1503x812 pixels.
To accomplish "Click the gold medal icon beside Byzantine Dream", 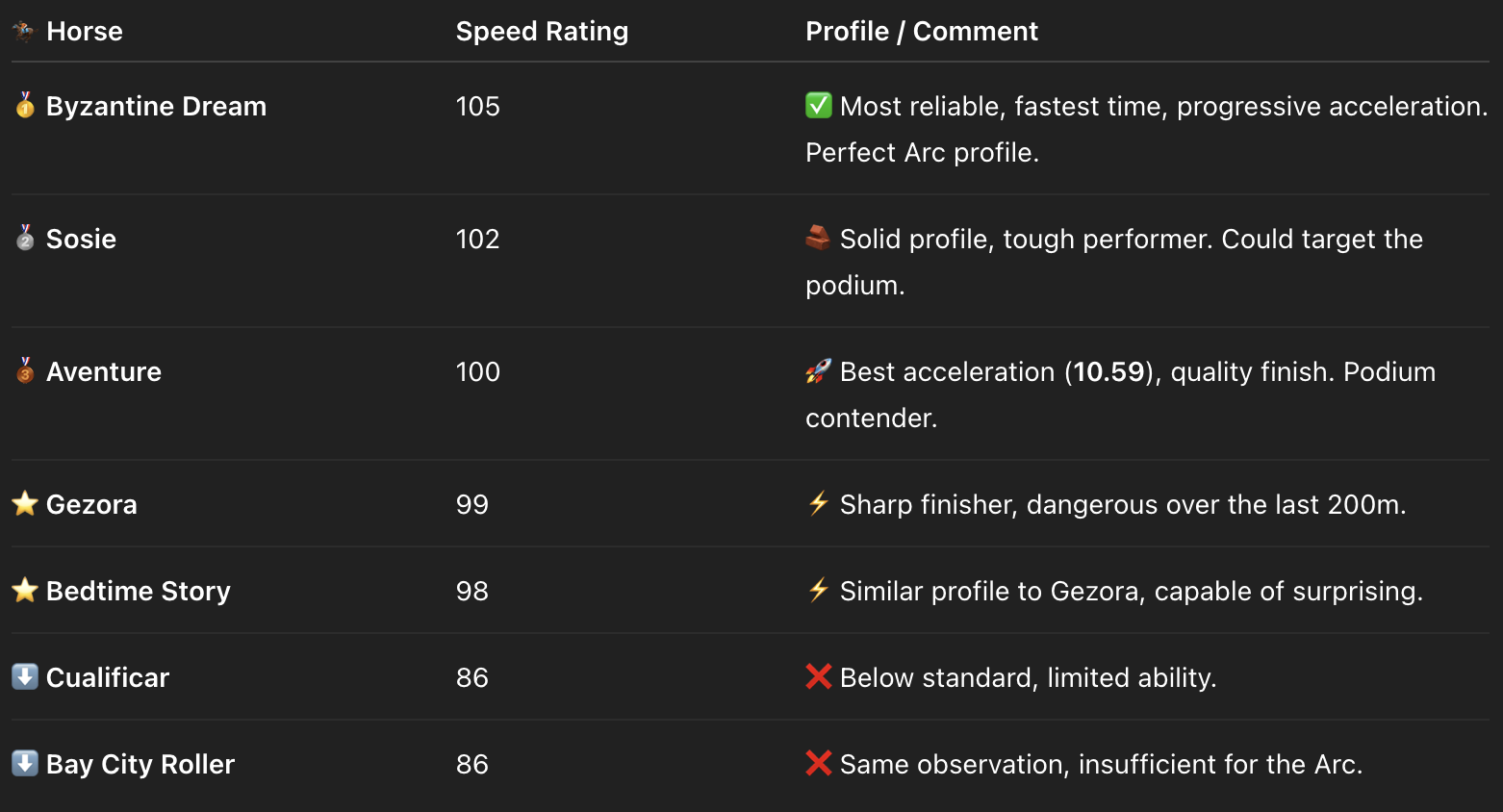I will (x=25, y=105).
